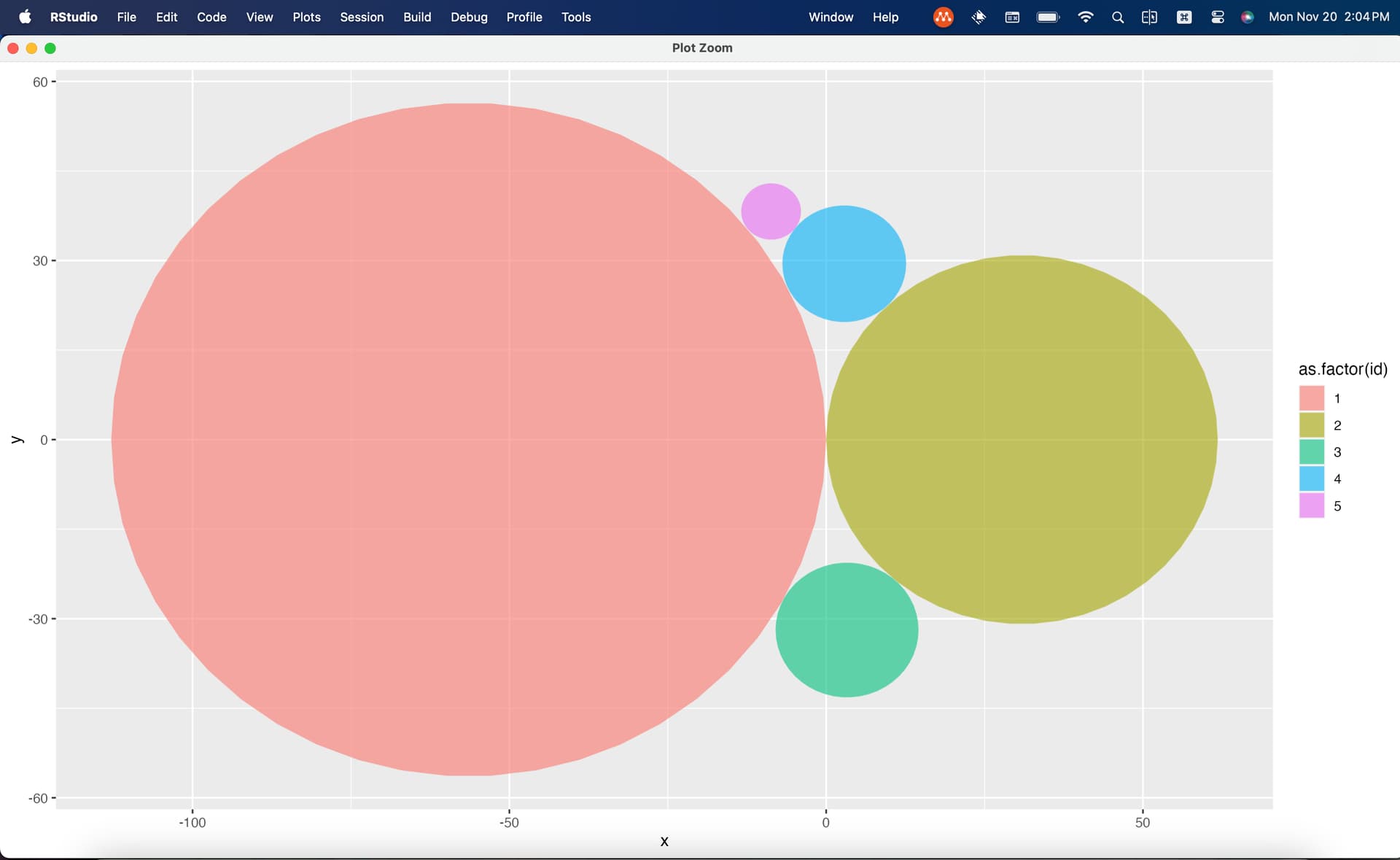
Task: Click the small purple circle in plot
Action: click(x=771, y=212)
